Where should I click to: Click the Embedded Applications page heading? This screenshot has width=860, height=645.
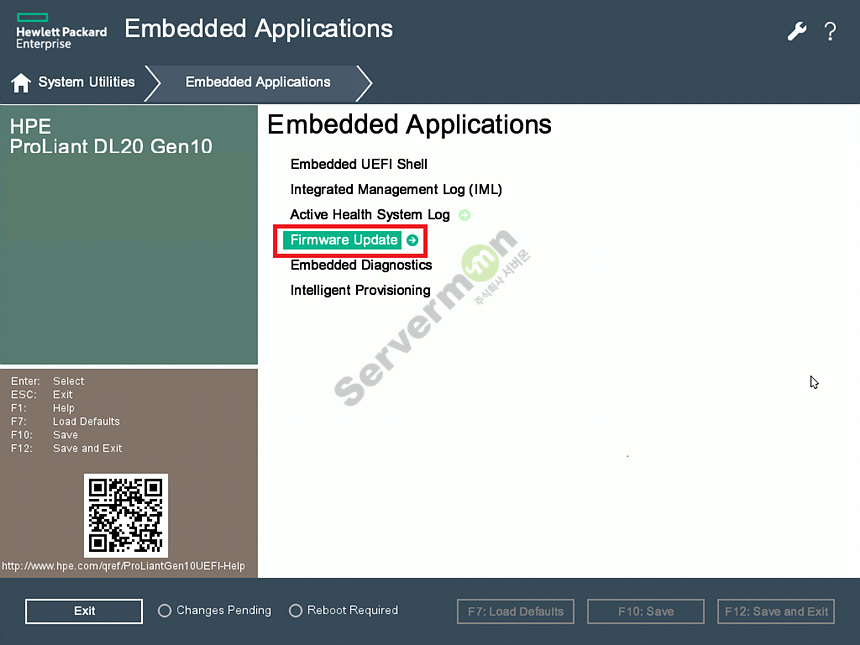tap(409, 125)
